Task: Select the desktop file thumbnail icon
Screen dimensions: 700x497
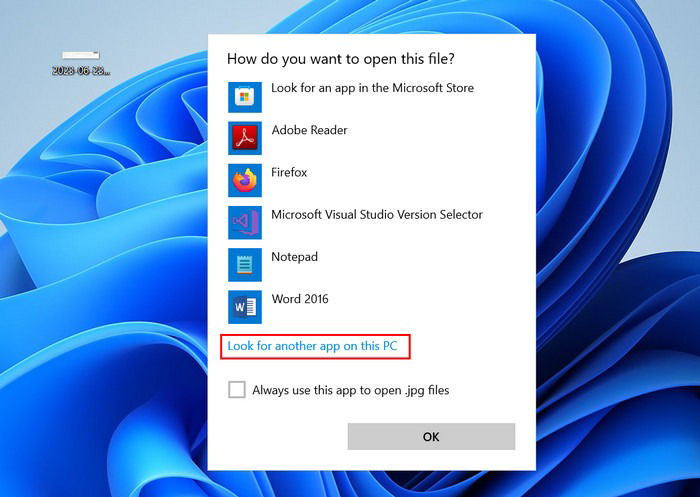Action: tap(81, 55)
